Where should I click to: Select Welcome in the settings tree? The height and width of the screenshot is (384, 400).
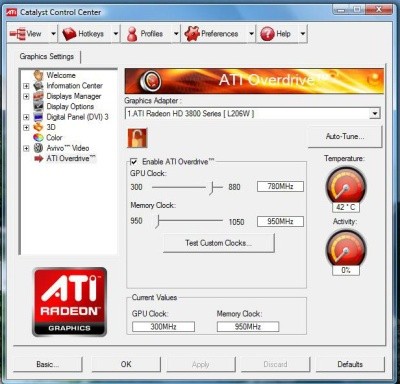tap(61, 75)
